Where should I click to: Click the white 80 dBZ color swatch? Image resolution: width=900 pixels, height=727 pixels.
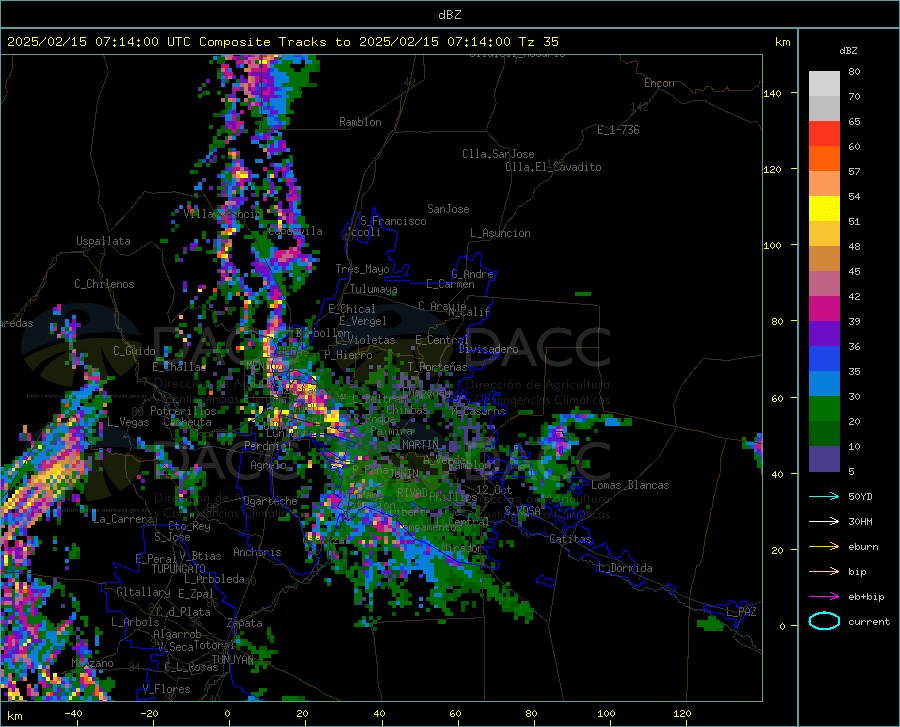824,83
